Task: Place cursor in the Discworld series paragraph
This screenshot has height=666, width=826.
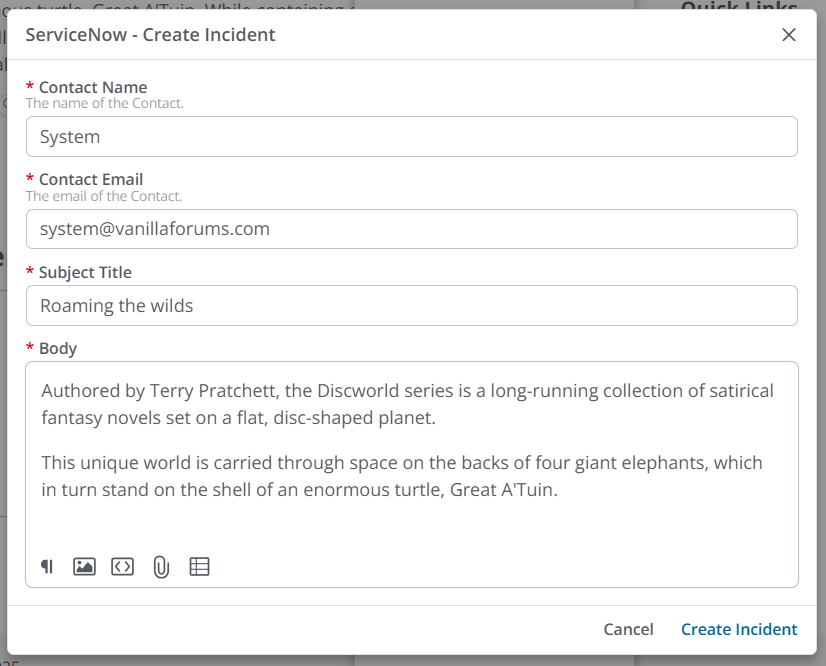Action: pos(407,404)
